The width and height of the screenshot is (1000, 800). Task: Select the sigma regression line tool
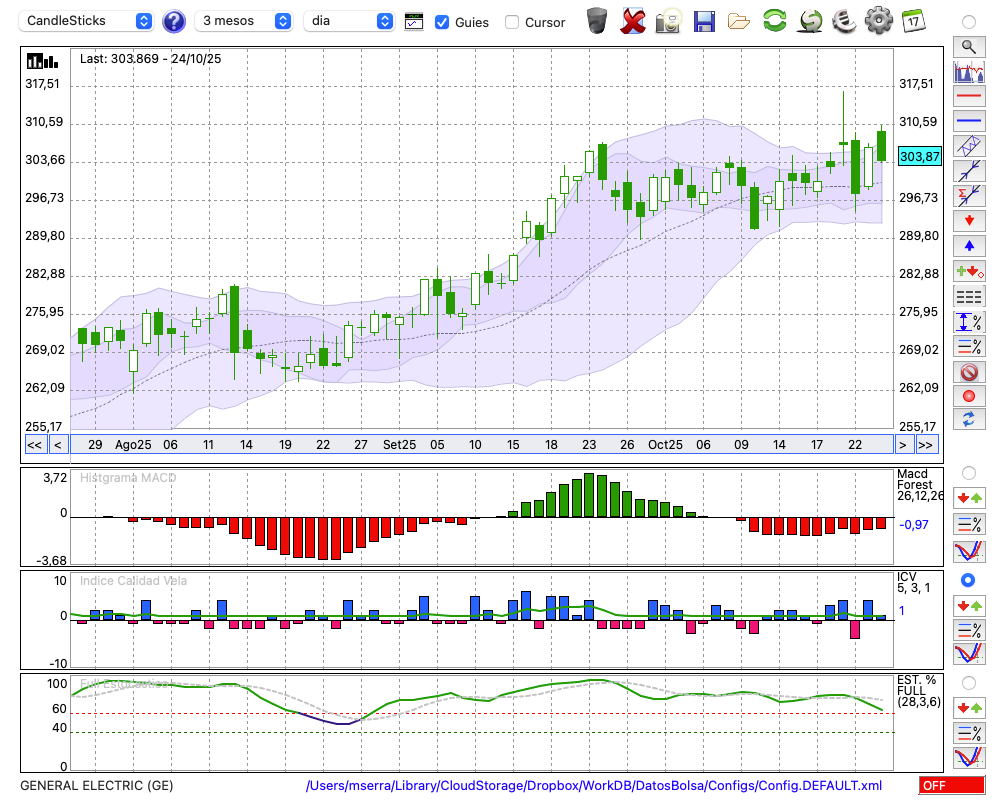[969, 196]
